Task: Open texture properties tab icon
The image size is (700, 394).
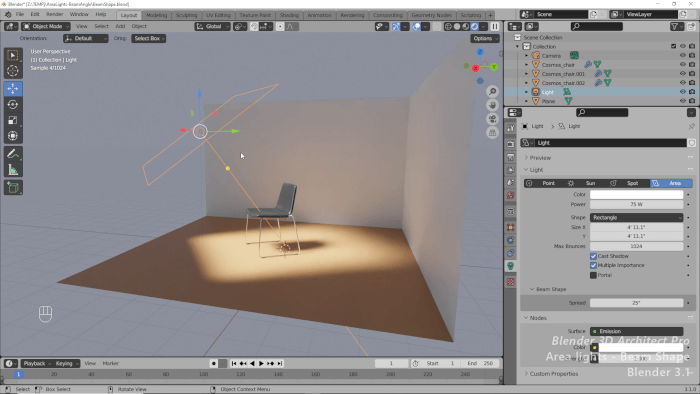Action: tap(511, 282)
